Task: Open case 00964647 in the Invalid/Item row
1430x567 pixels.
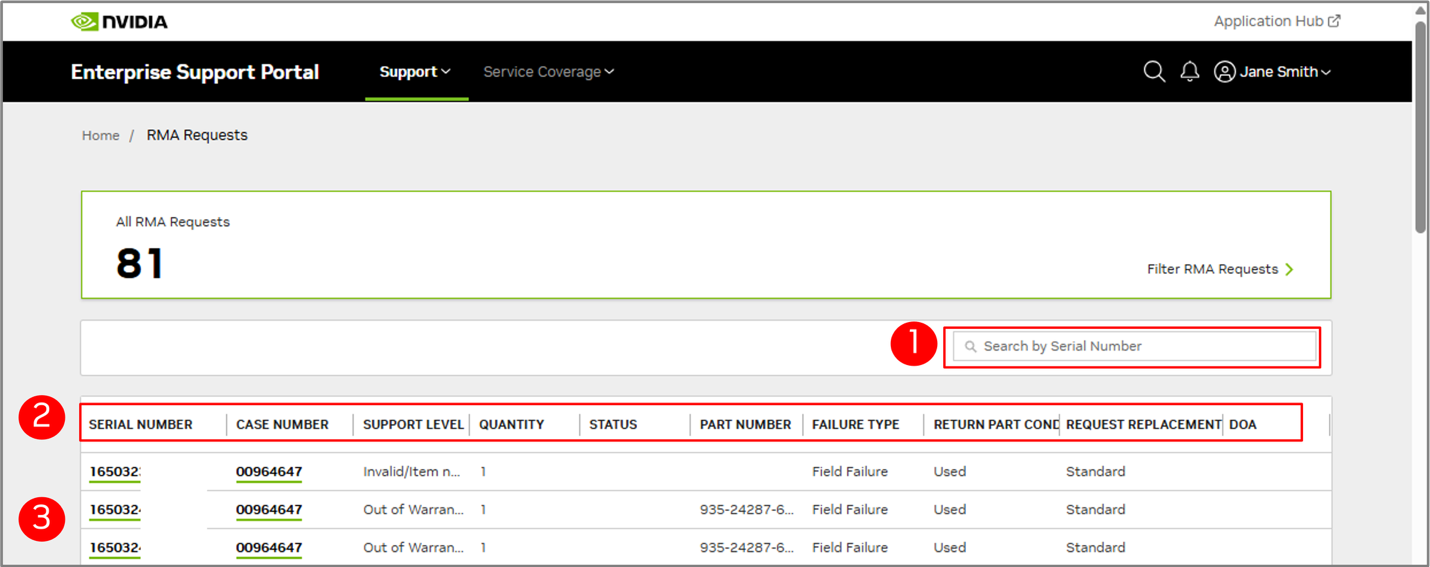Action: click(x=269, y=472)
